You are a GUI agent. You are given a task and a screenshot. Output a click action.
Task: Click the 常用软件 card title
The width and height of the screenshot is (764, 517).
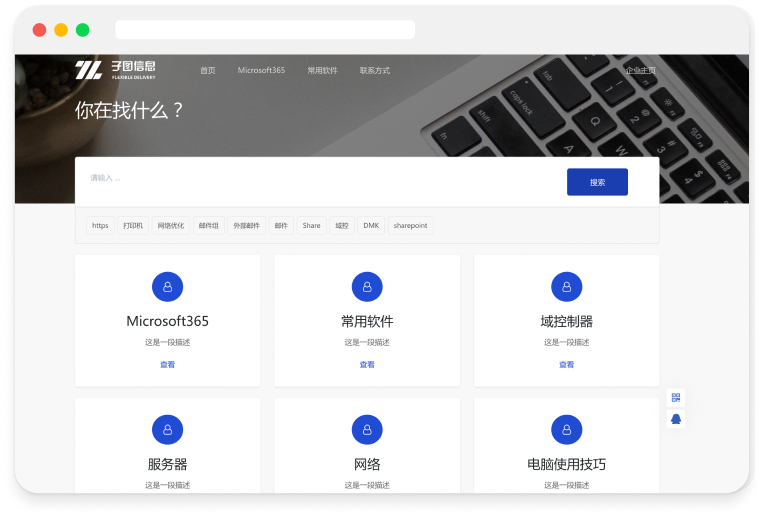(367, 321)
